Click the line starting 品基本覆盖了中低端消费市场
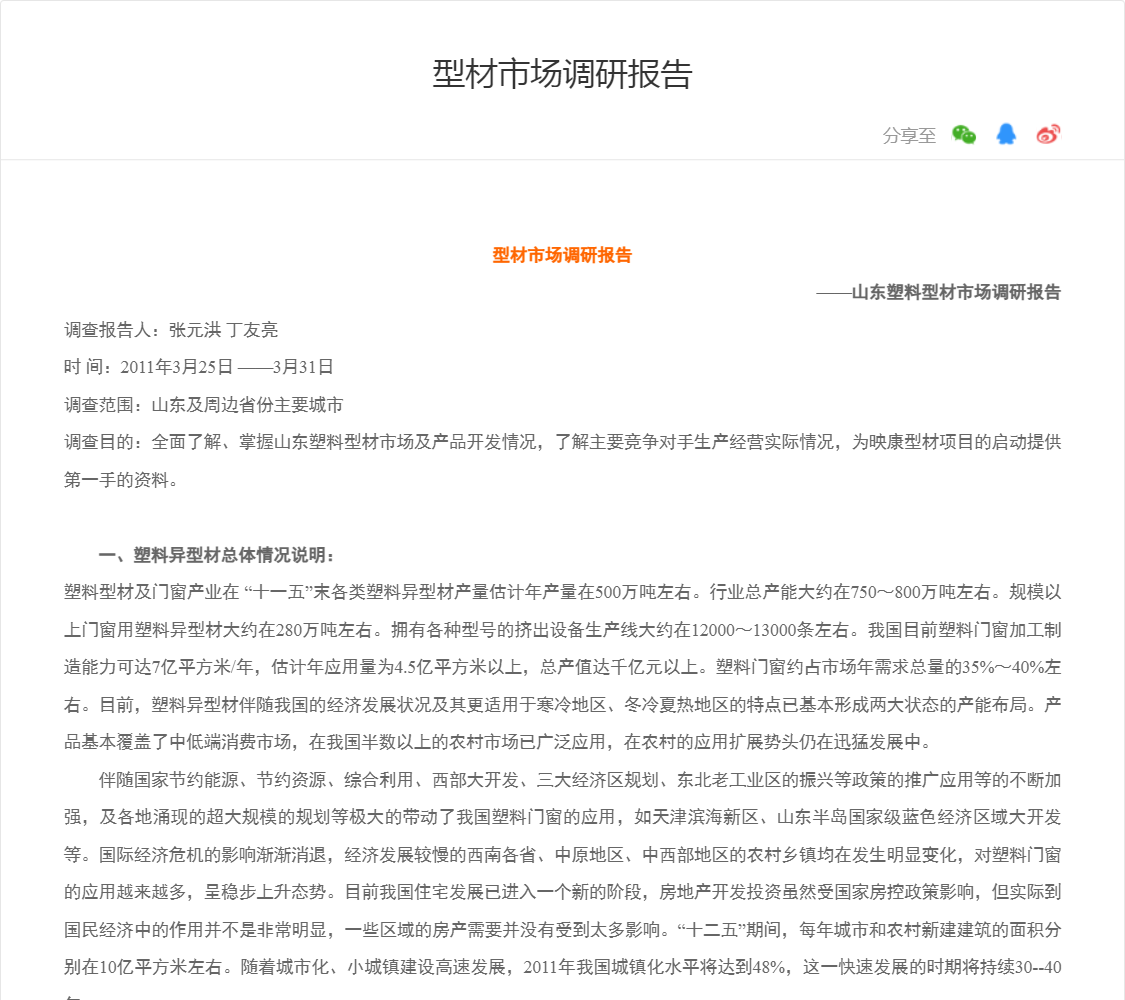Screen dimensions: 1125x1000 point(497,742)
